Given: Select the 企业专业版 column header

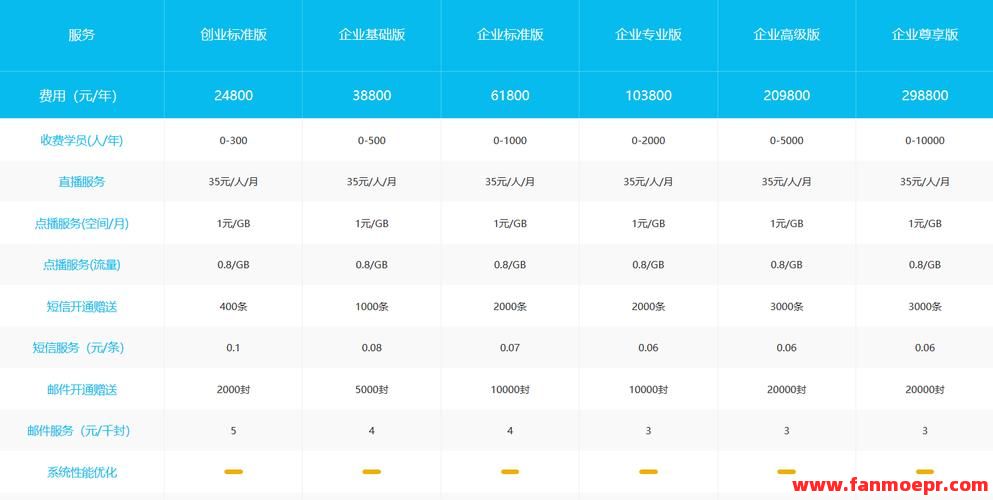Looking at the screenshot, I should tap(648, 35).
